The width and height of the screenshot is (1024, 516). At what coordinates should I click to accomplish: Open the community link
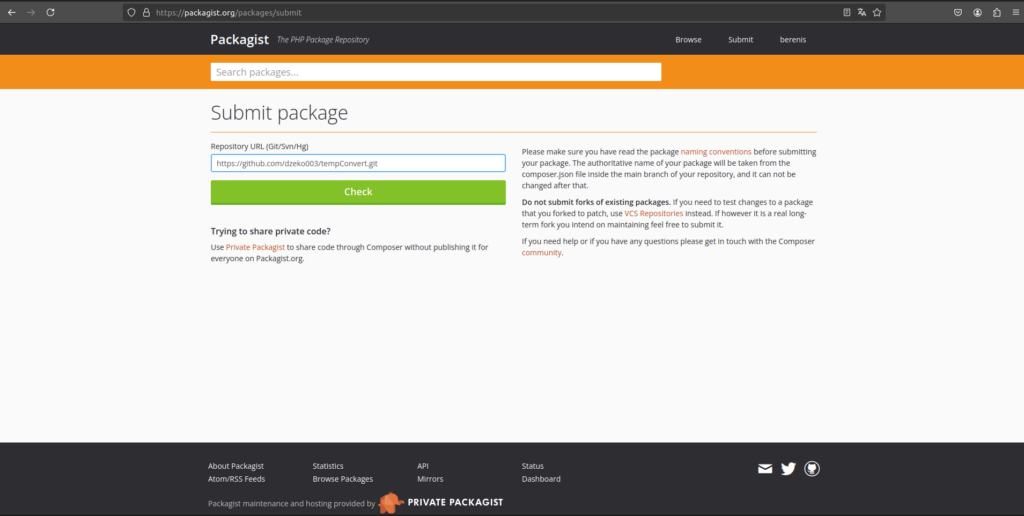(541, 253)
